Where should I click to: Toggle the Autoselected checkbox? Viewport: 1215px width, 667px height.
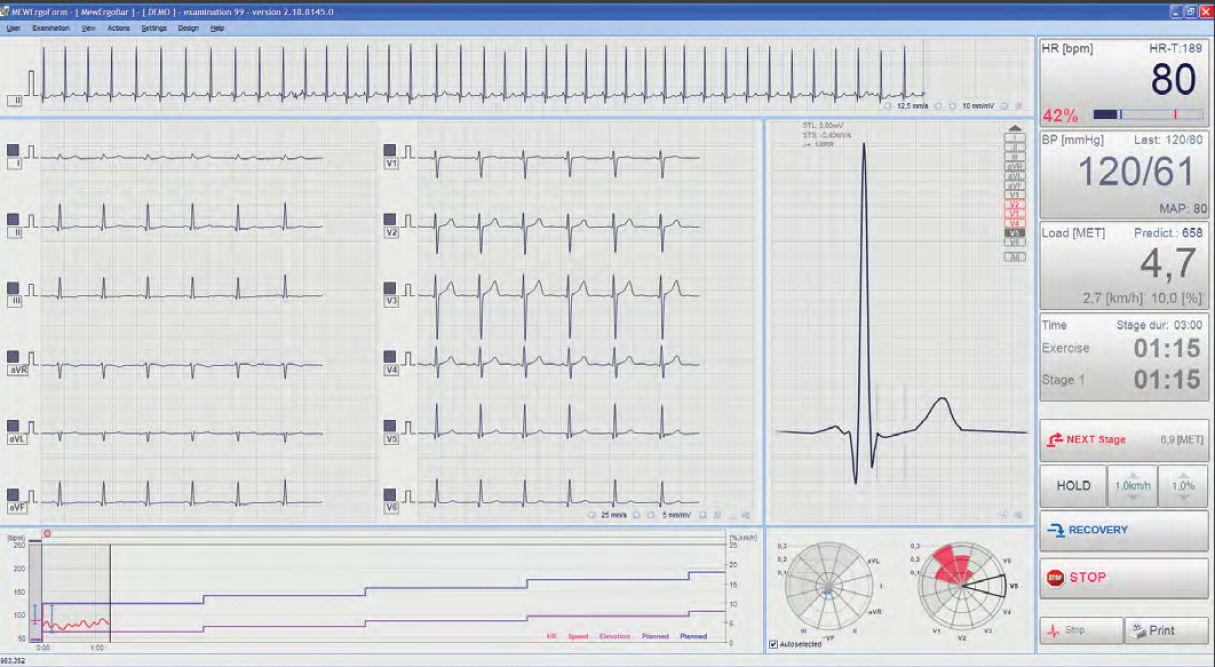773,644
